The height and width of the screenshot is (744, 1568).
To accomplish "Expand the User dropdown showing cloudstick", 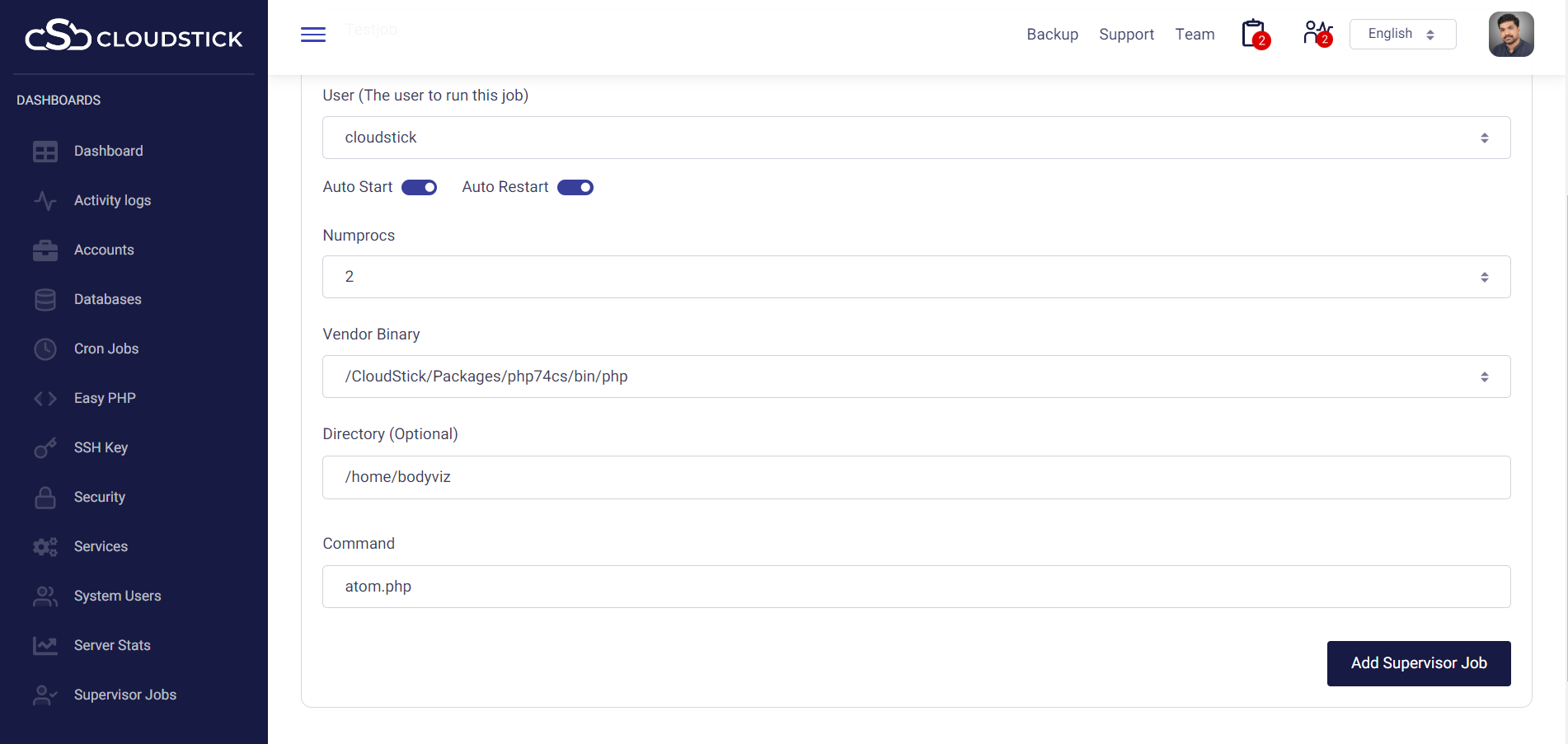I will (915, 138).
